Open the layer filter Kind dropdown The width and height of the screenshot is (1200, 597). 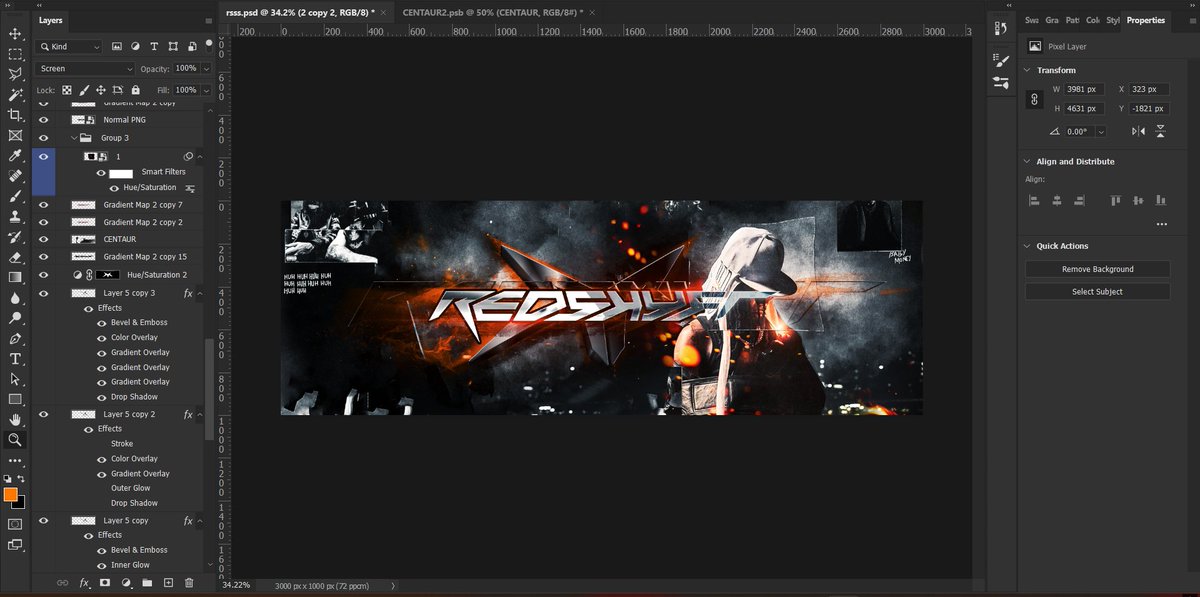pos(69,47)
